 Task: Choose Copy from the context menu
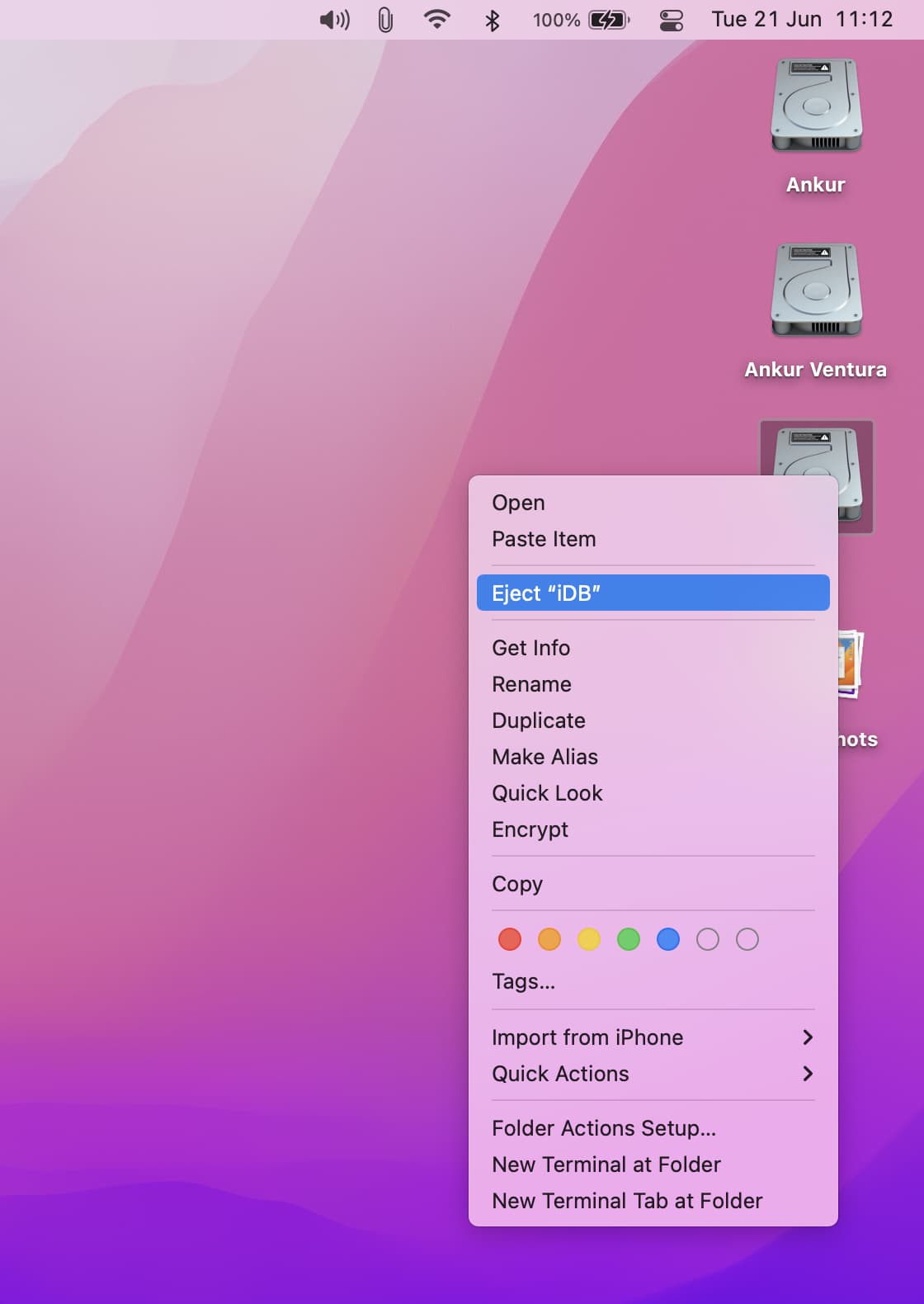click(x=653, y=884)
